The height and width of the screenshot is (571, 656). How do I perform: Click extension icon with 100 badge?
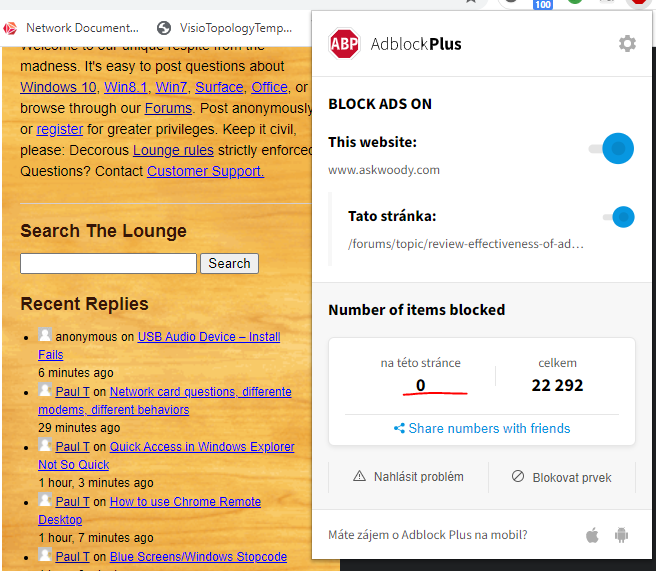coord(543,4)
